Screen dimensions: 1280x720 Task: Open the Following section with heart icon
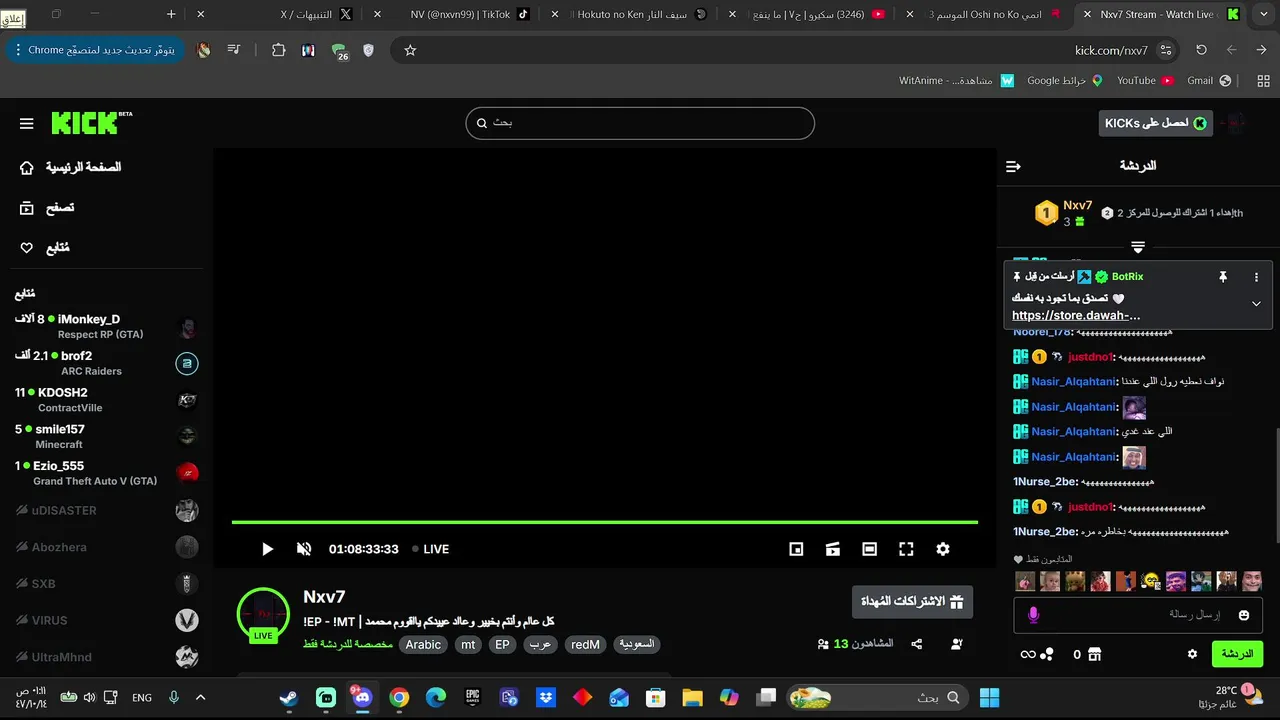45,248
